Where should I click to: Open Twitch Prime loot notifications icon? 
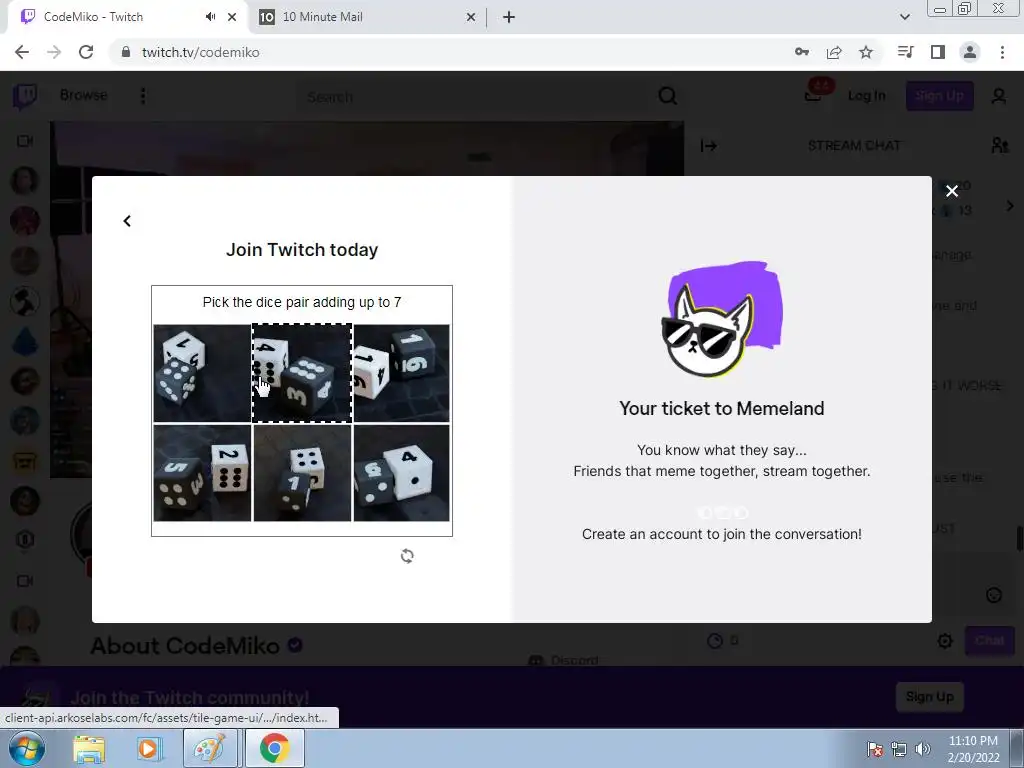click(814, 95)
